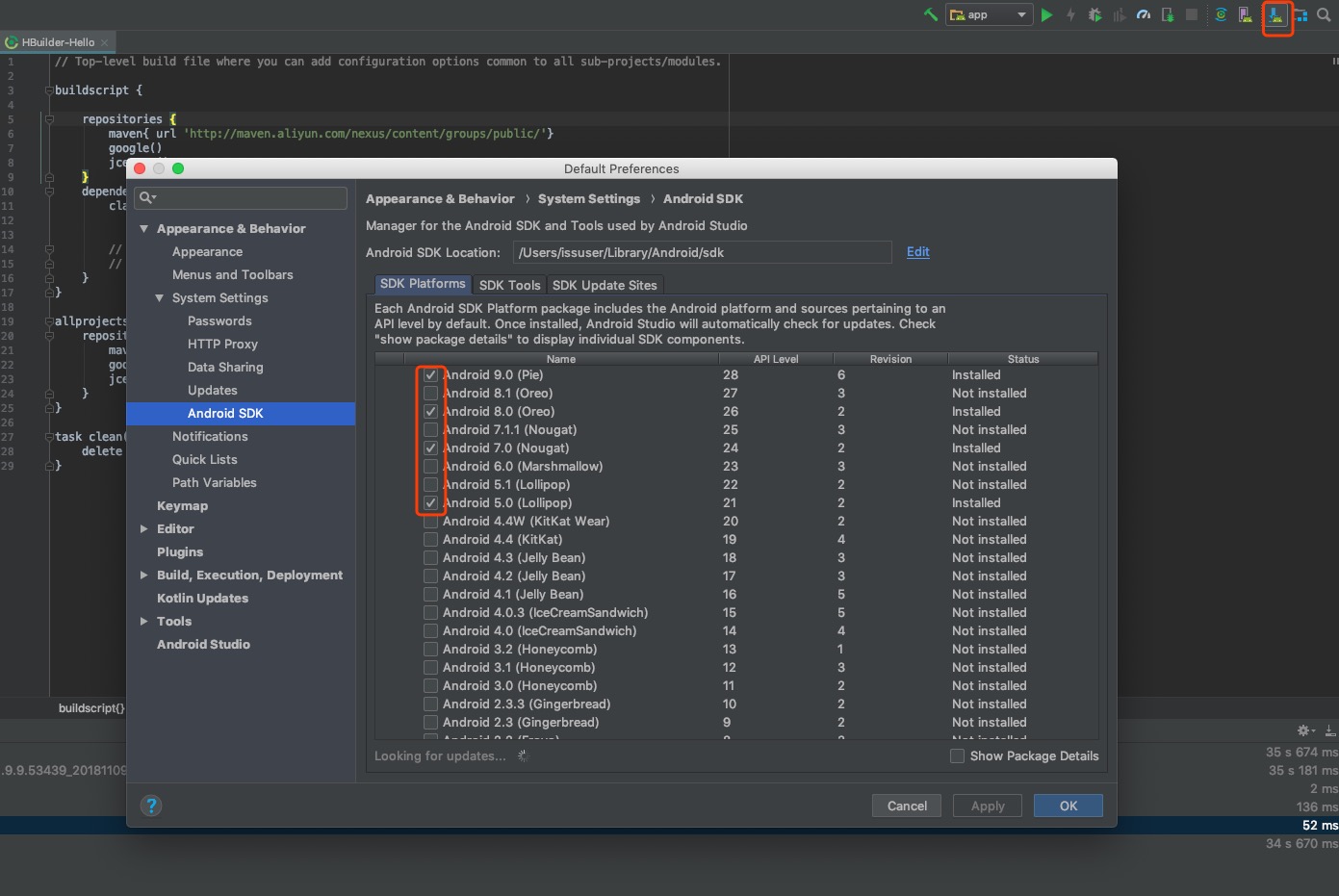
Task: Click the Make Project hammer icon
Action: (x=930, y=14)
